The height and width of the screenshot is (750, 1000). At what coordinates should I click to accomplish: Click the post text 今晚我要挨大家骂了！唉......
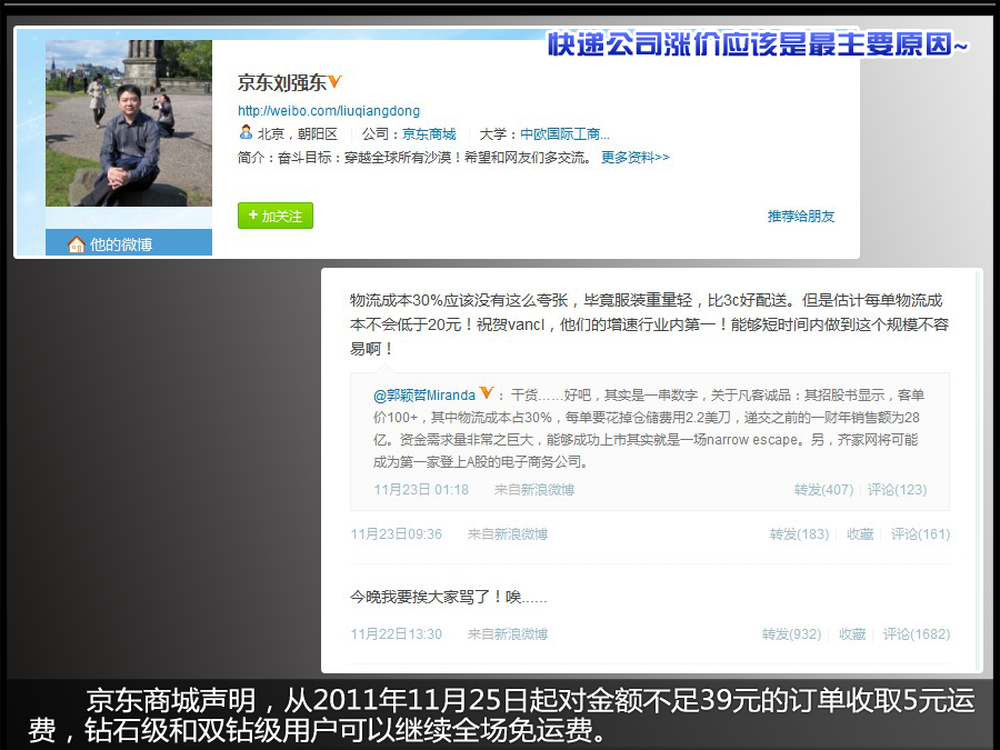point(448,597)
